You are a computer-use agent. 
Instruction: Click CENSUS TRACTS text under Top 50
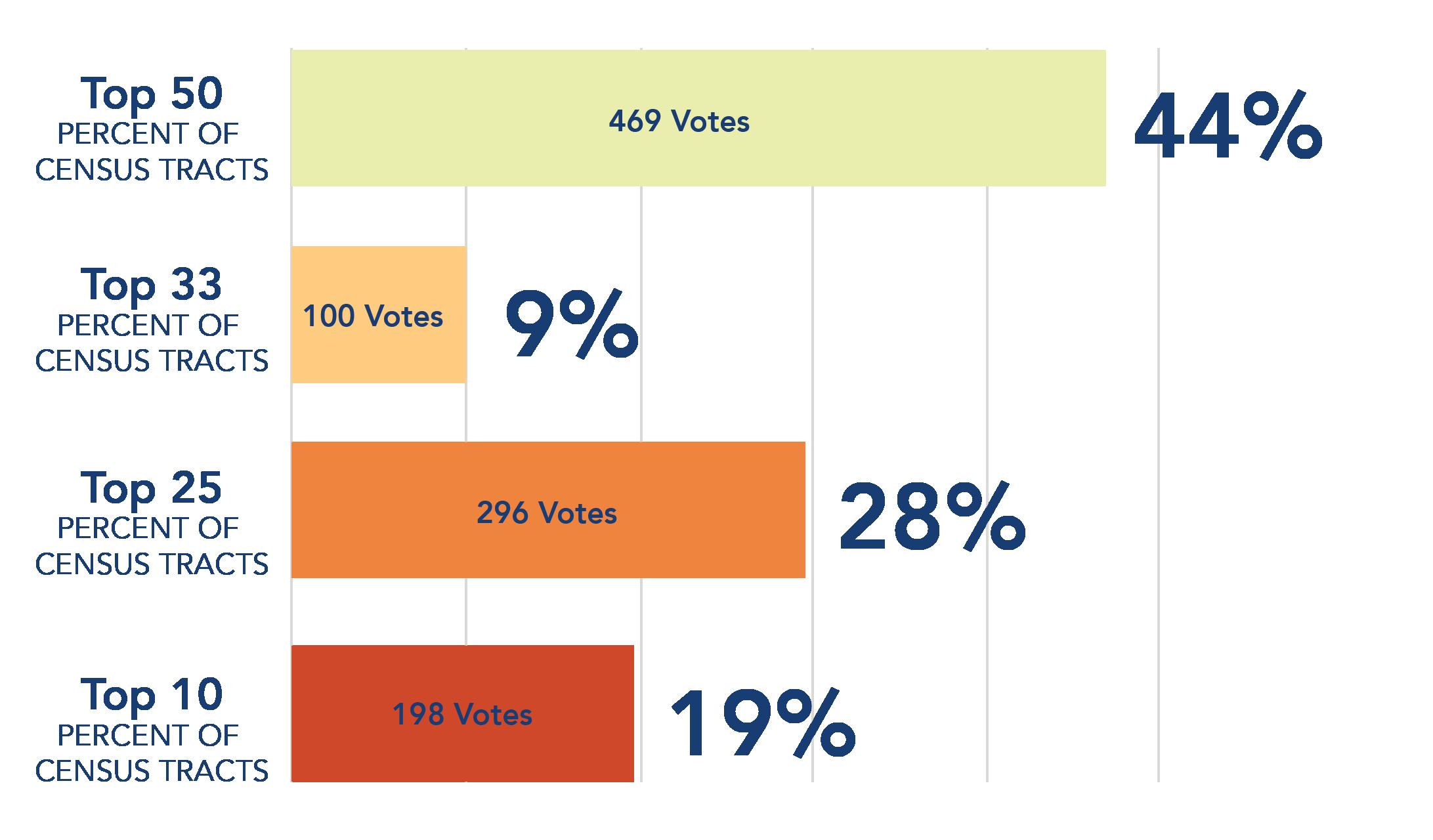pyautogui.click(x=152, y=171)
